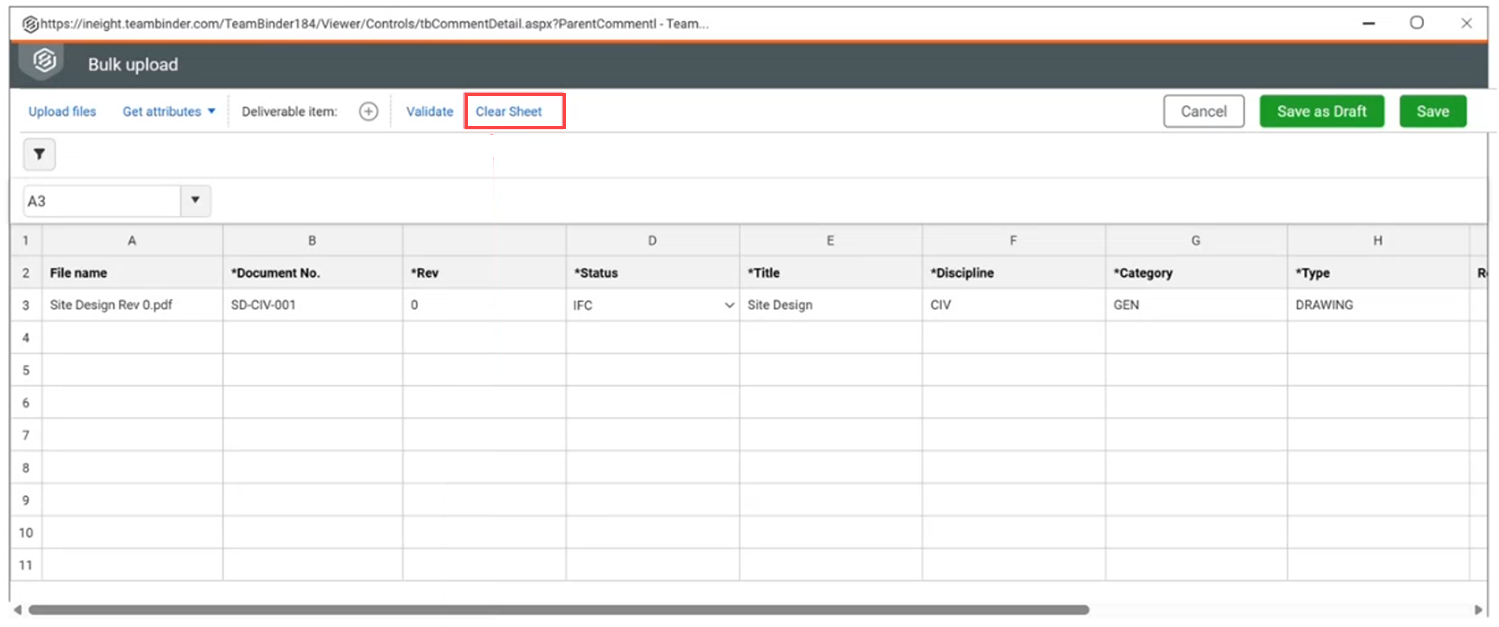Click the InEight logo in header
Viewport: 1499px width, 627px height.
(x=43, y=62)
